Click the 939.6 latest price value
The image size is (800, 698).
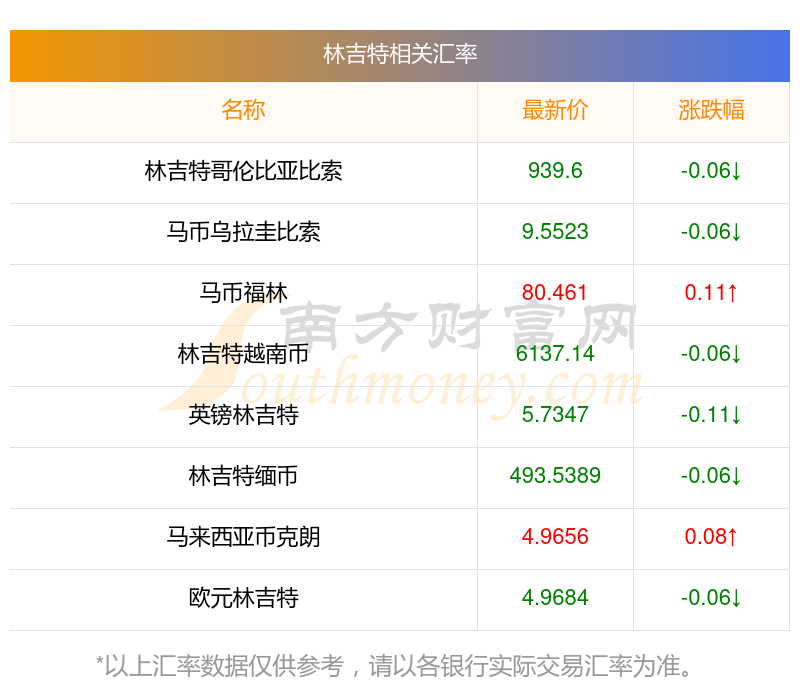[x=555, y=171]
